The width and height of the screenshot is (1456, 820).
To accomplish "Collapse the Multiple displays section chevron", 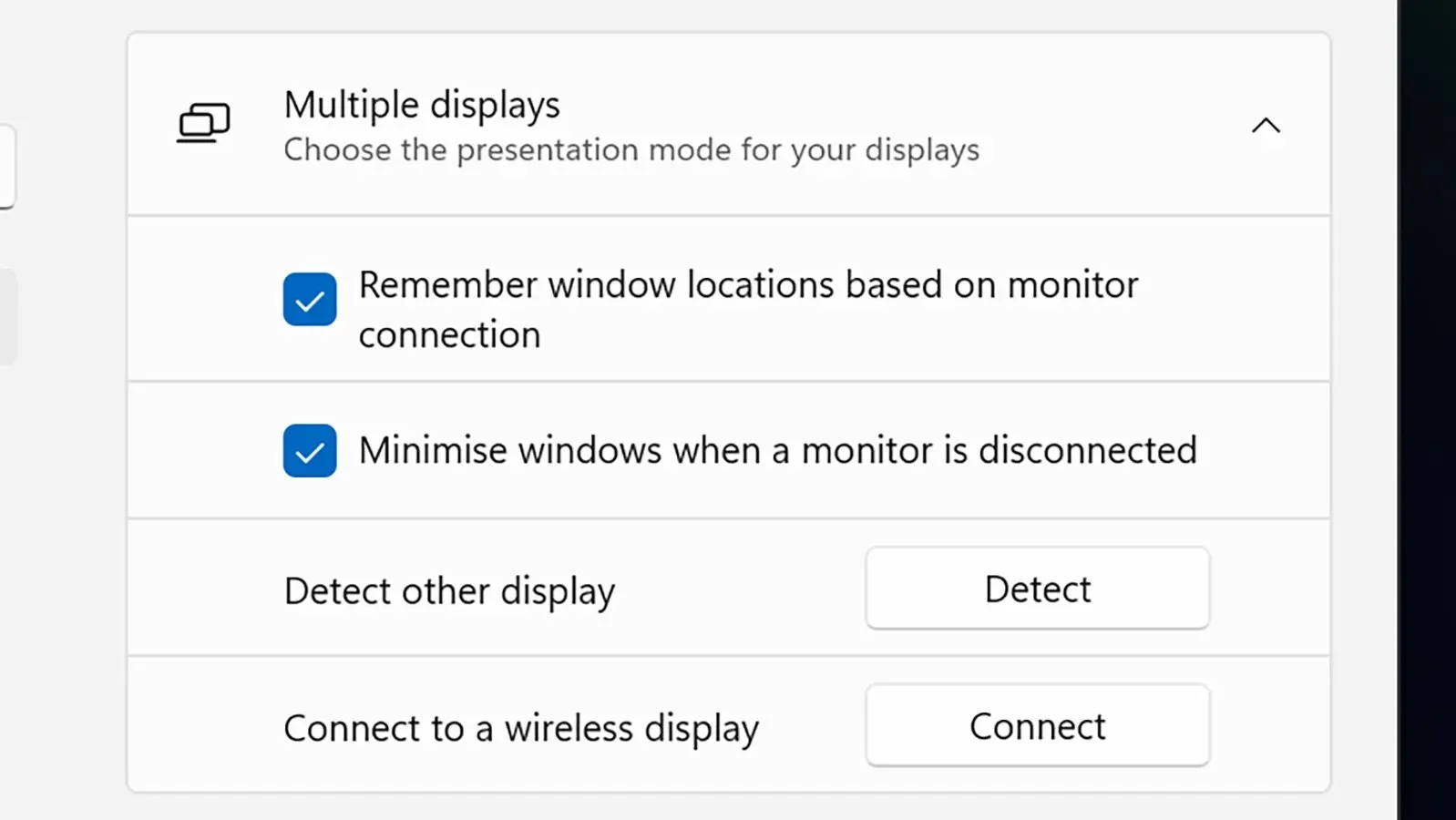I will click(x=1266, y=126).
